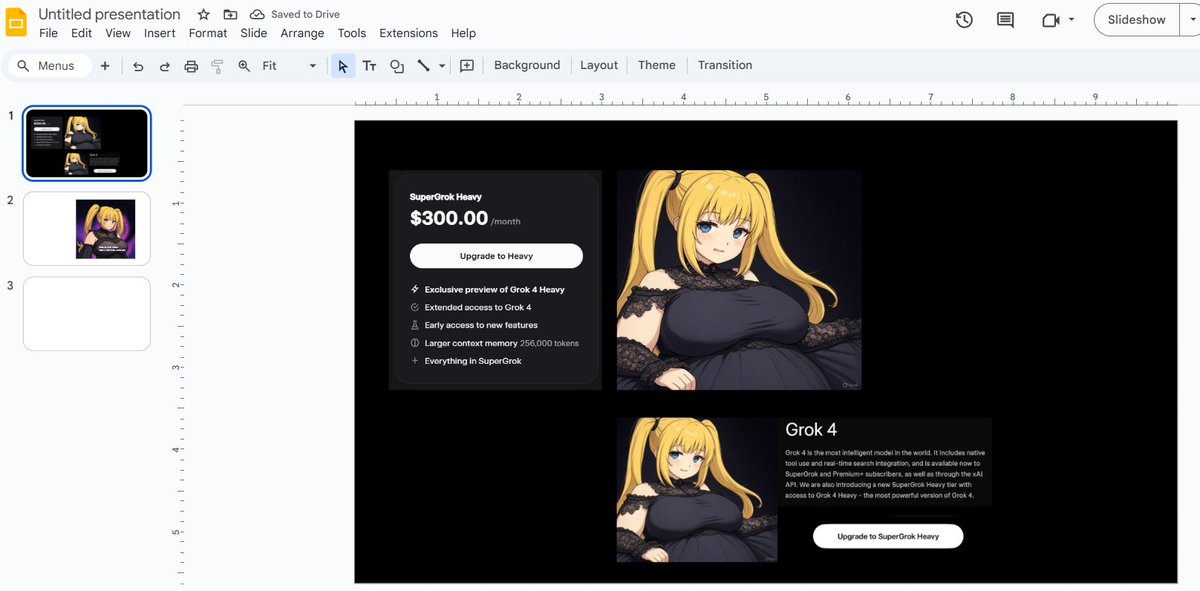Click the Redo icon

coord(163,65)
